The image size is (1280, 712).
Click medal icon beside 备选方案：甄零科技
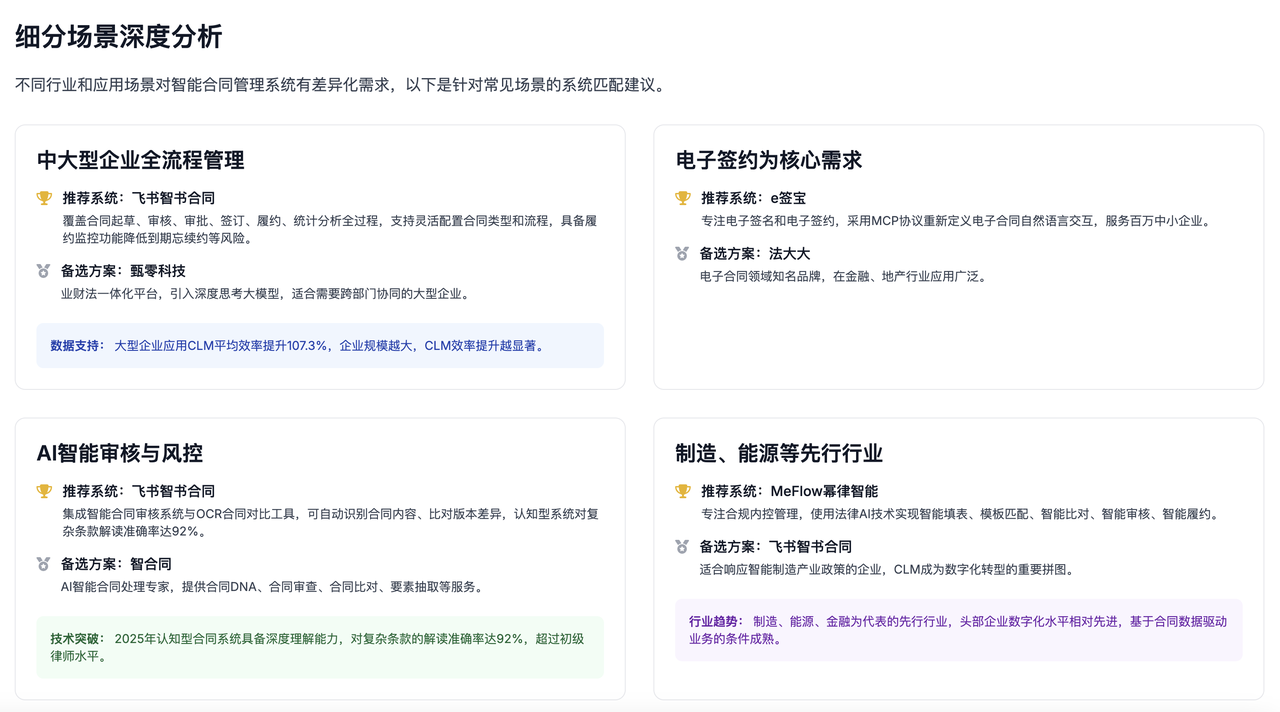click(44, 271)
